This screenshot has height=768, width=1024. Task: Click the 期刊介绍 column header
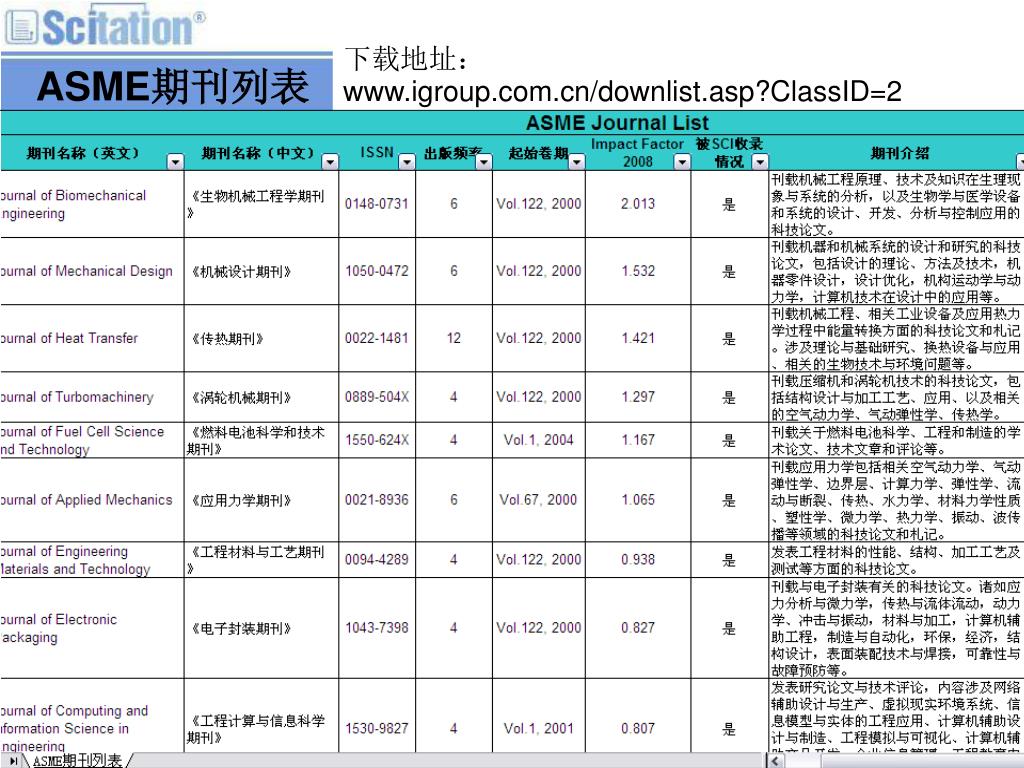coord(899,153)
